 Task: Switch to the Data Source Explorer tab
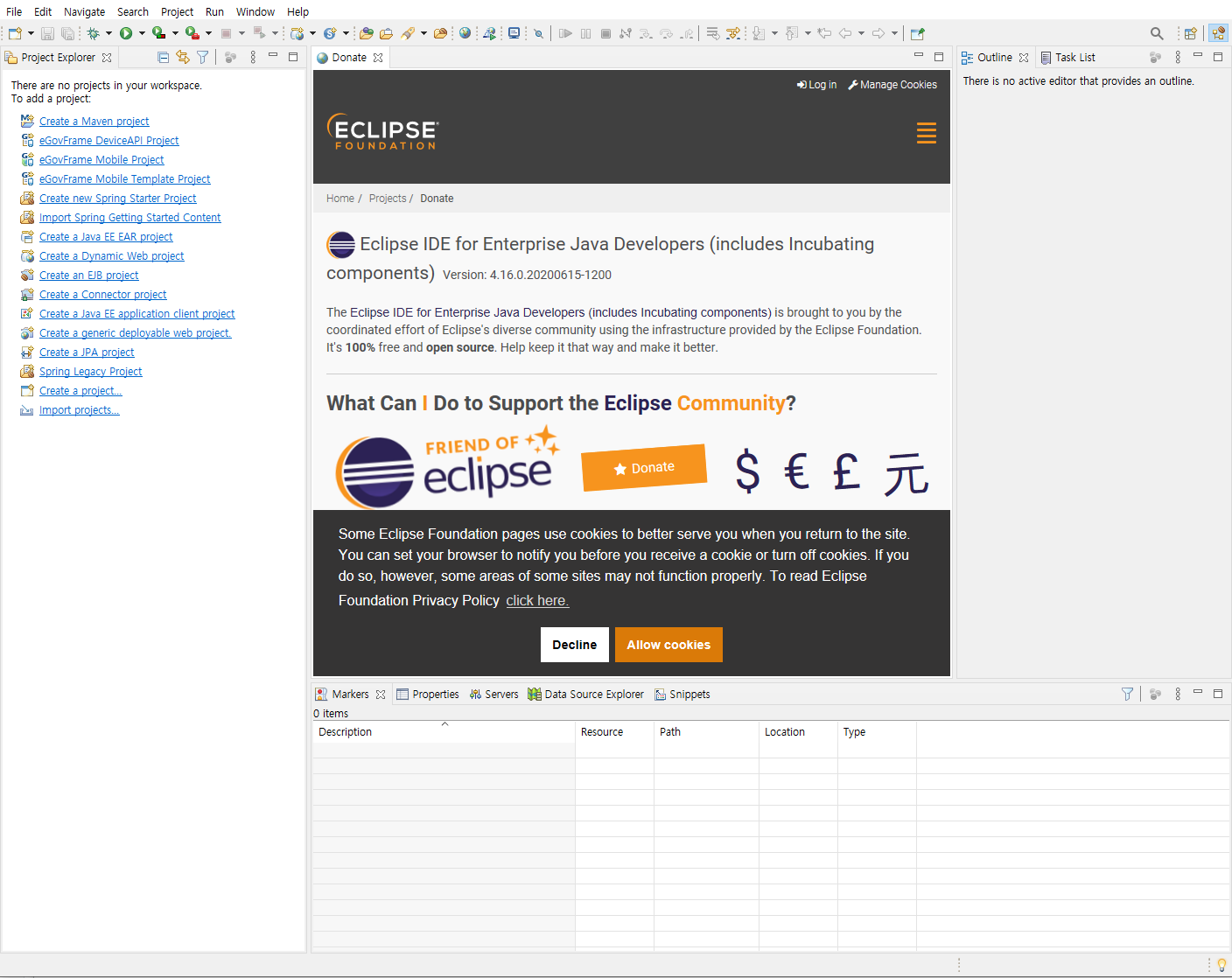(586, 694)
